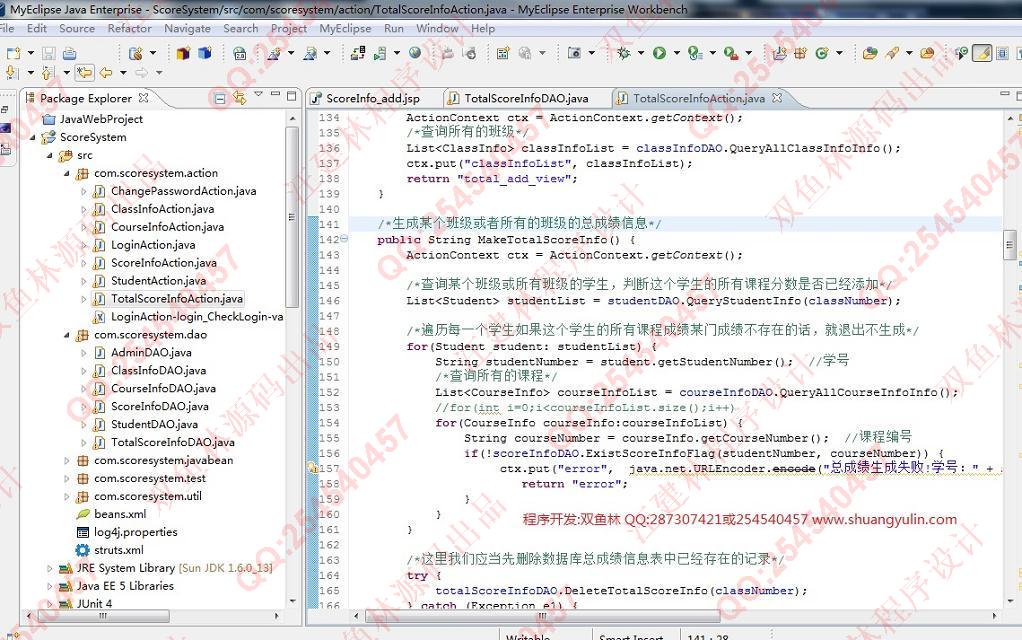Click Package Explorer horizontal scrollbar thumb

click(102, 616)
